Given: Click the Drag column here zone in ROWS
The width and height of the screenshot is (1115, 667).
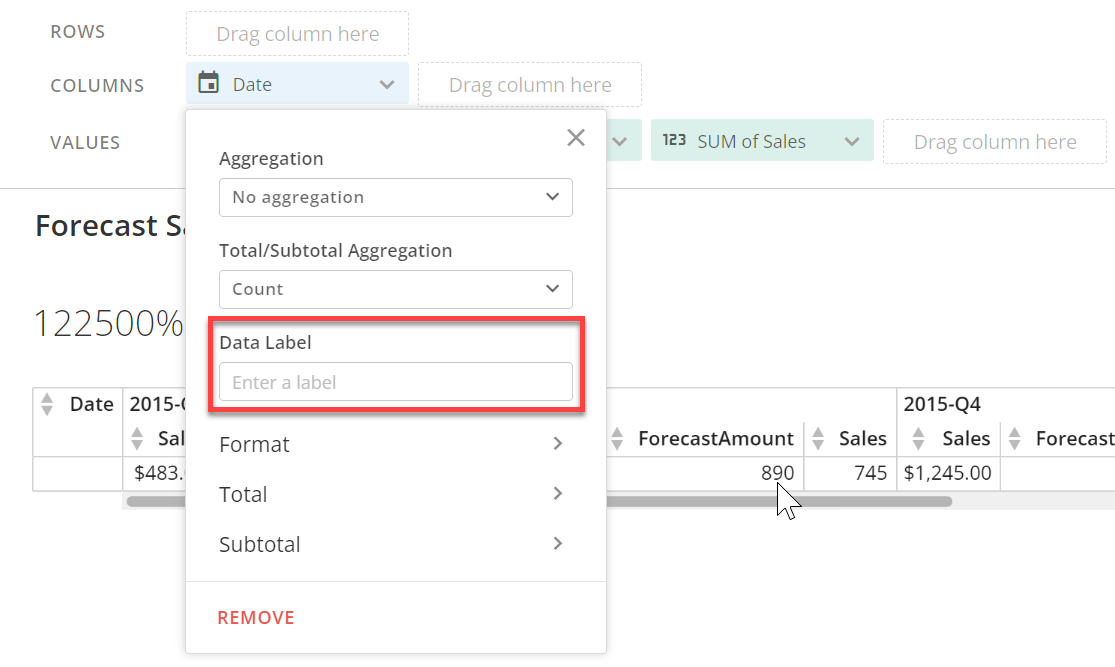Looking at the screenshot, I should [297, 33].
